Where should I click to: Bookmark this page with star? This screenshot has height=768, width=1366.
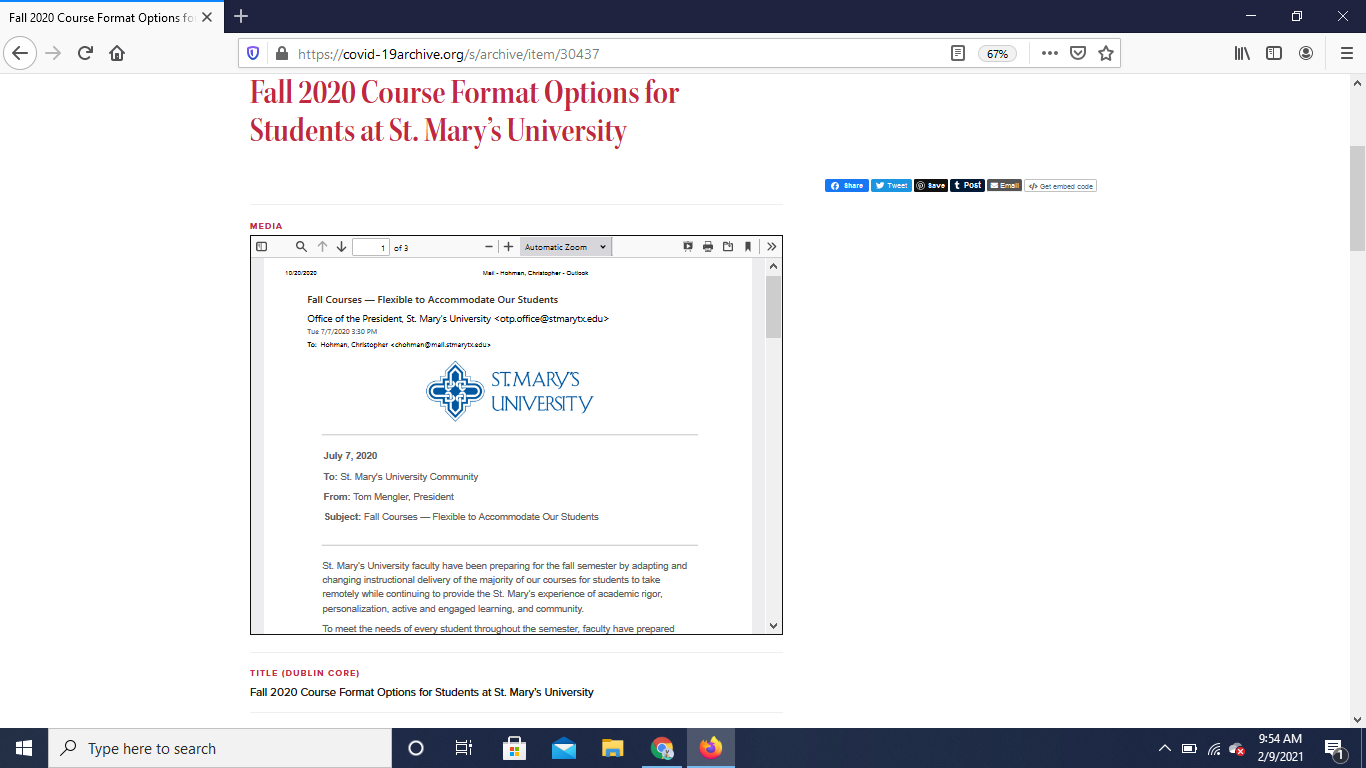pos(1106,54)
